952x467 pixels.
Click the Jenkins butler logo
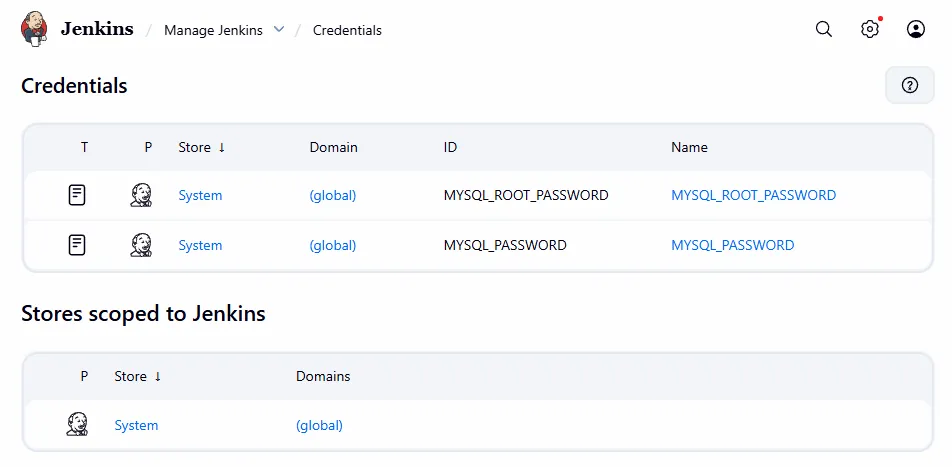pyautogui.click(x=34, y=29)
